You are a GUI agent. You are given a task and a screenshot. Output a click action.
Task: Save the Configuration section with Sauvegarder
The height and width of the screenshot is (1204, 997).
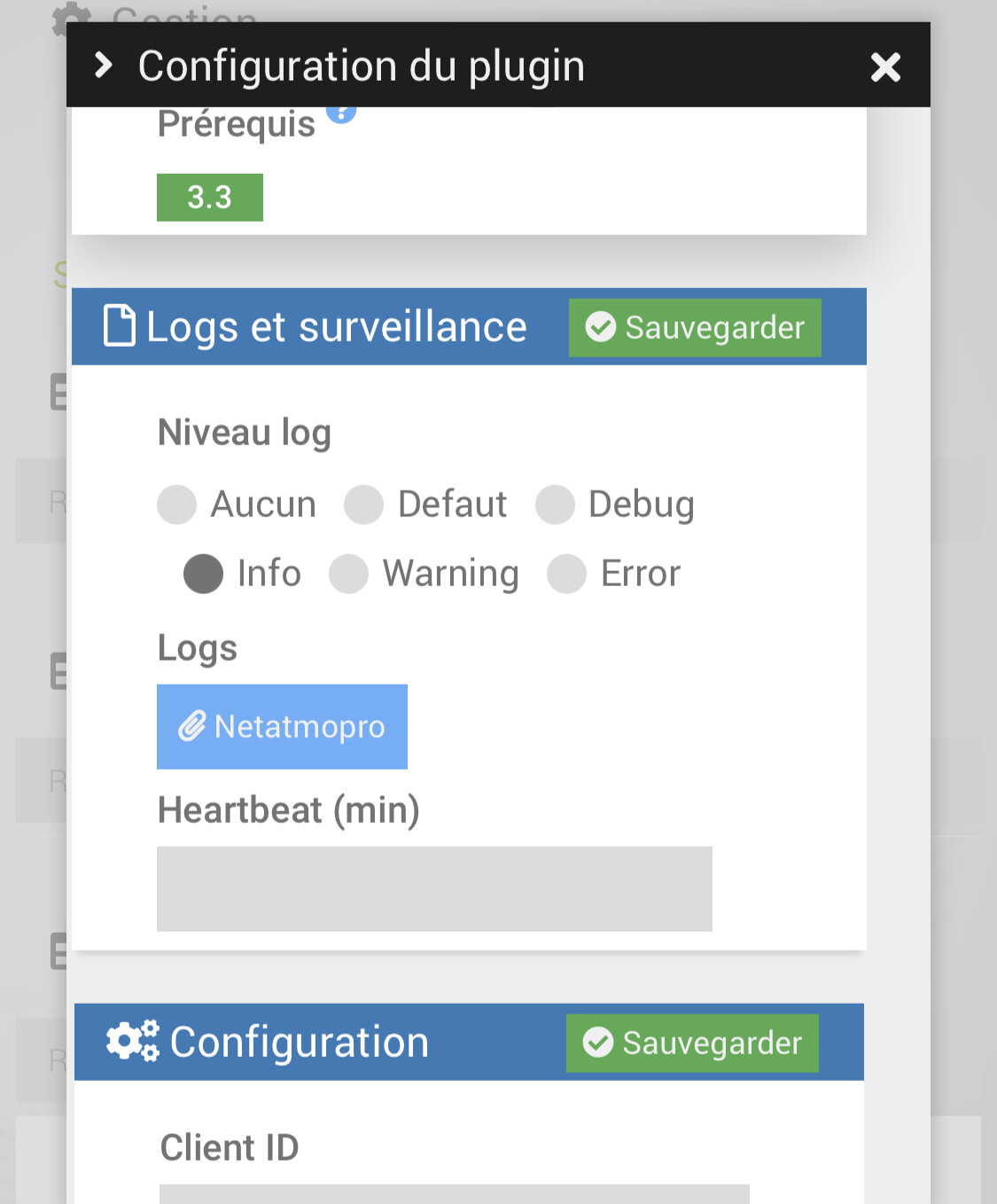pyautogui.click(x=692, y=1044)
